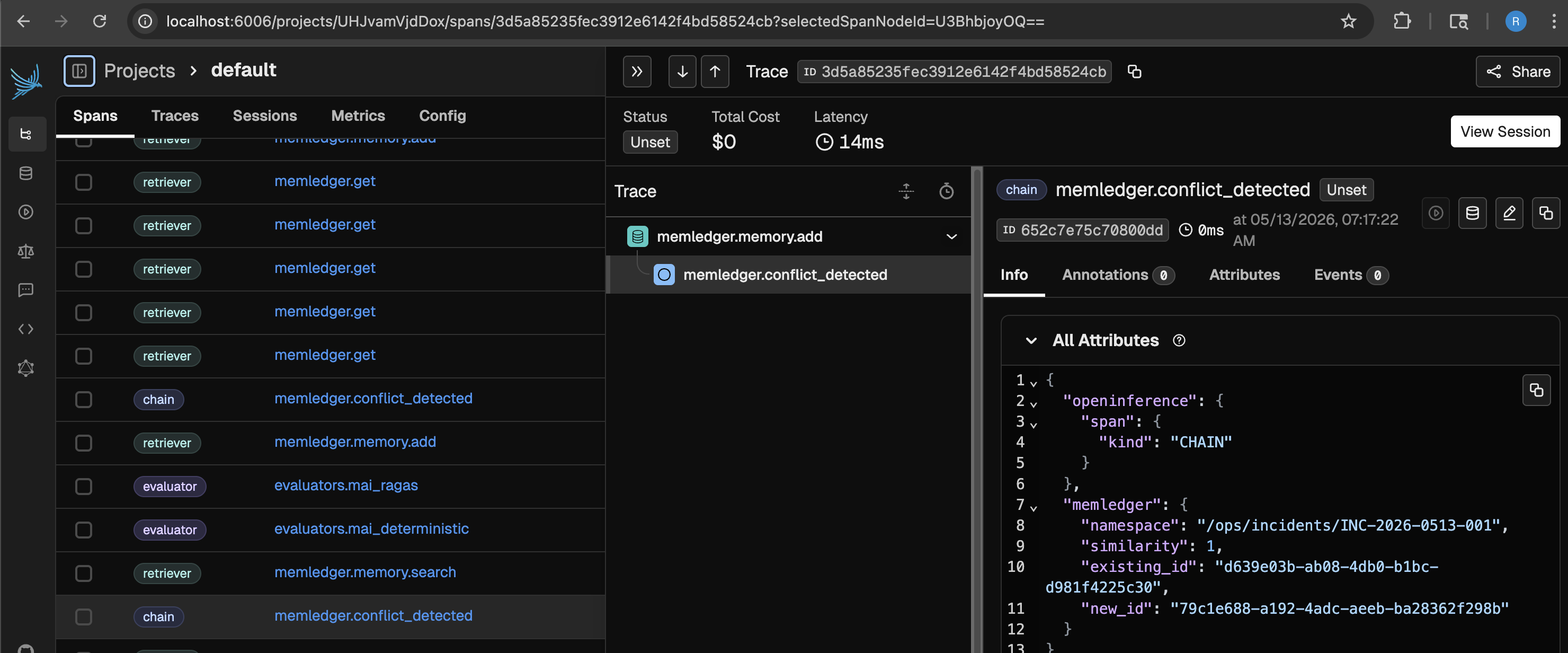
Task: Go back in browser history
Action: (x=24, y=21)
